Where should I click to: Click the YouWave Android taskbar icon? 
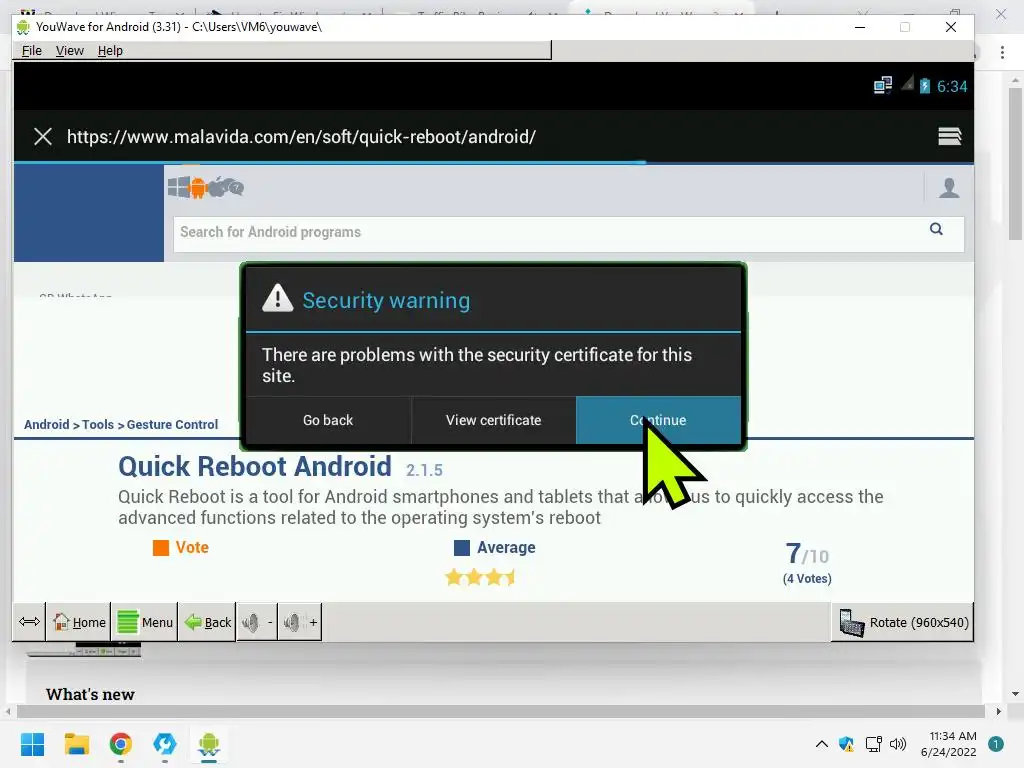point(209,744)
